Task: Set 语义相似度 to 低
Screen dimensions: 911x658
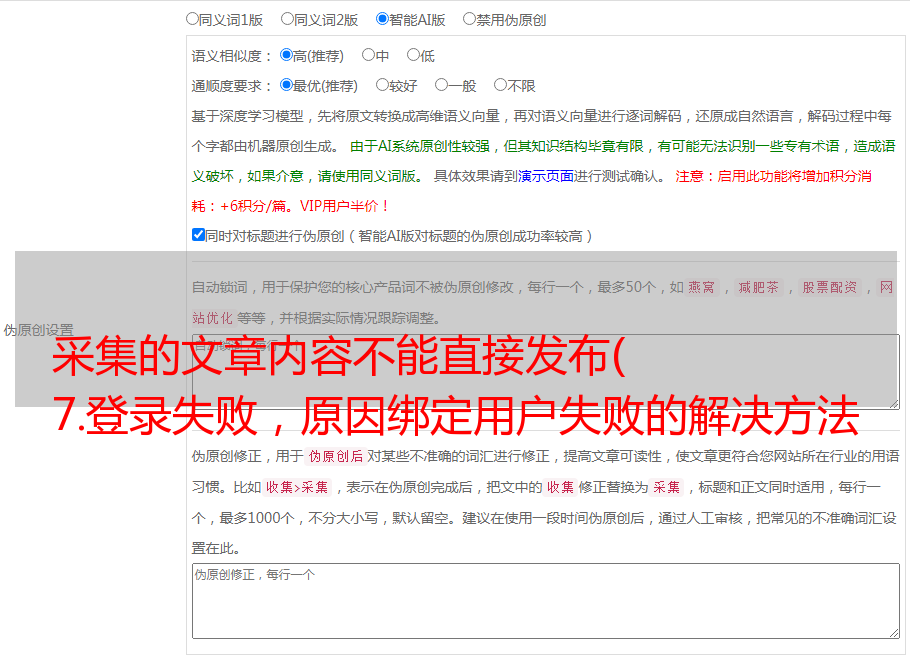Action: coord(413,55)
